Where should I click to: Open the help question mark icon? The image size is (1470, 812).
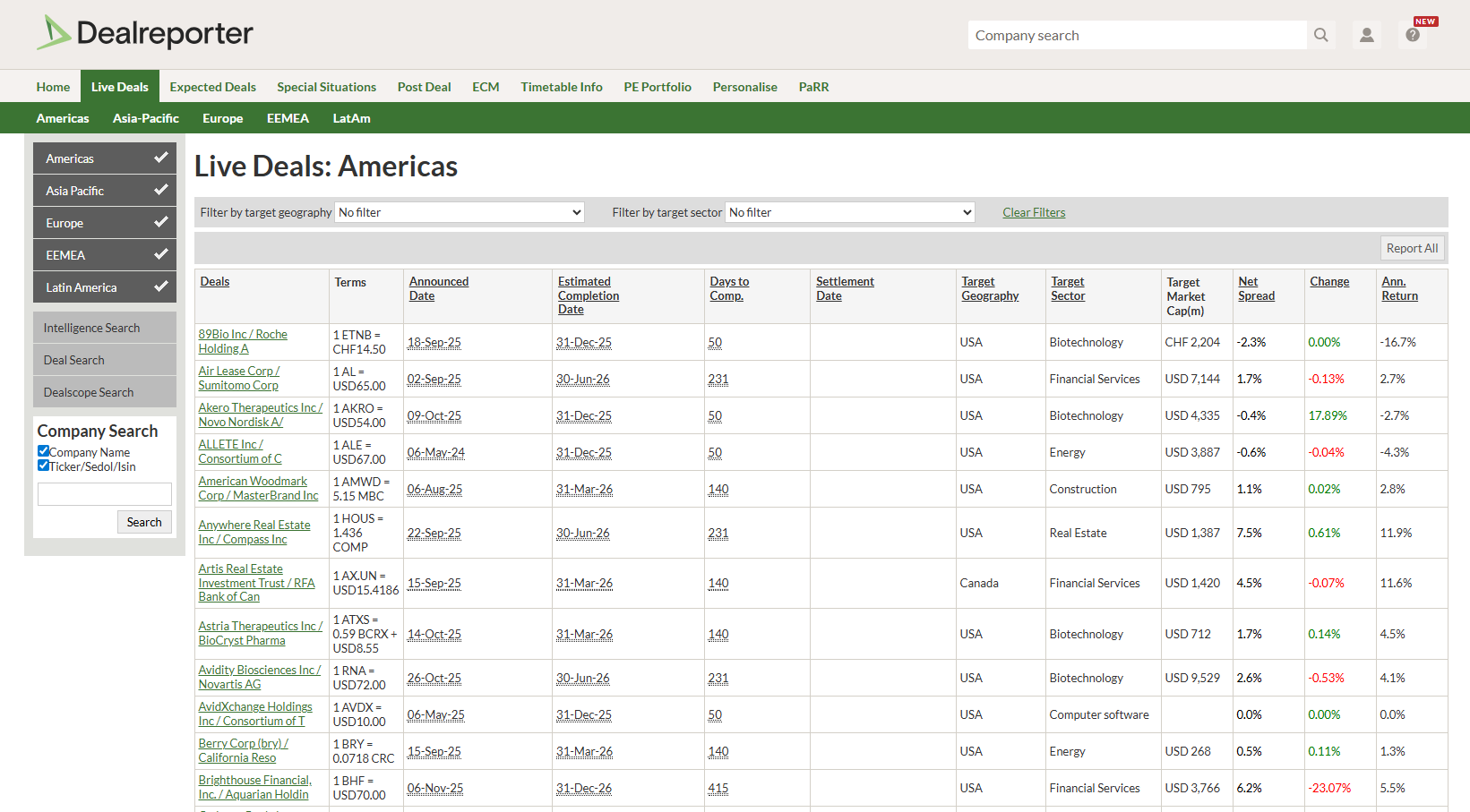(x=1413, y=35)
